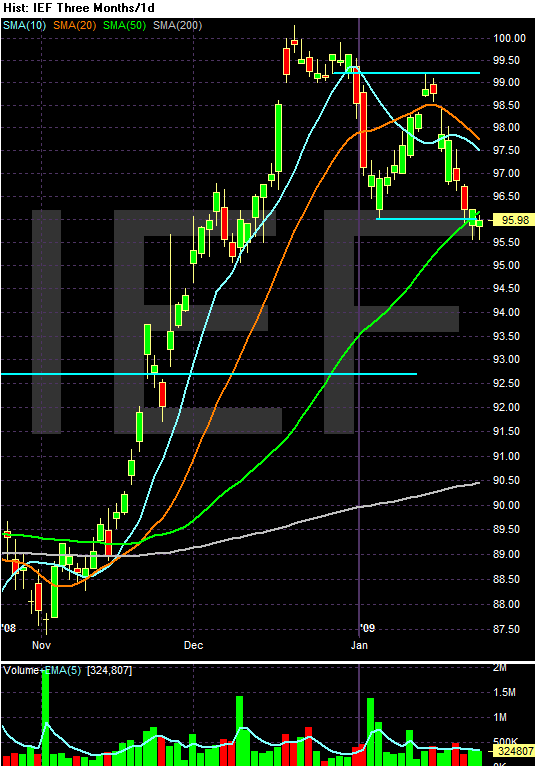Click the Dec date label on axis
Screen dimensions: 536x769
click(193, 645)
